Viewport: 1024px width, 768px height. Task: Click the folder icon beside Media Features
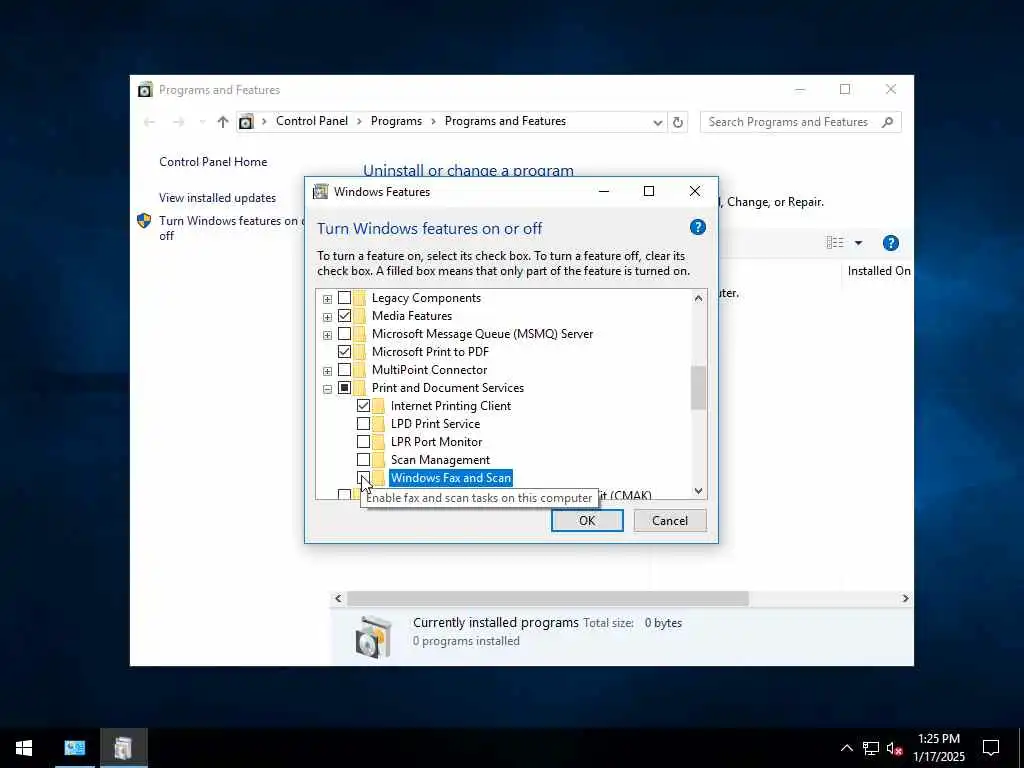(x=360, y=316)
